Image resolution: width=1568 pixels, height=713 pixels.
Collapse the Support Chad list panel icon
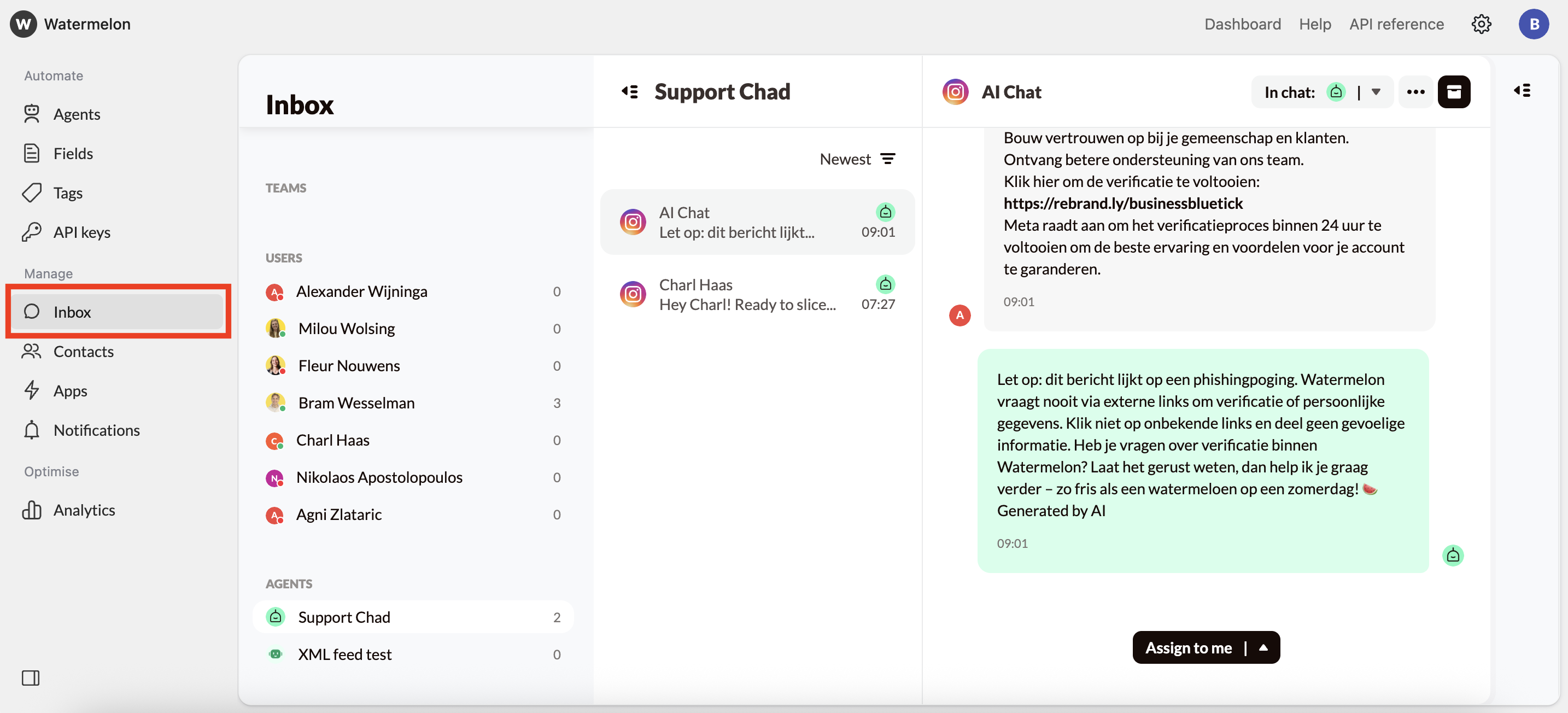click(629, 92)
